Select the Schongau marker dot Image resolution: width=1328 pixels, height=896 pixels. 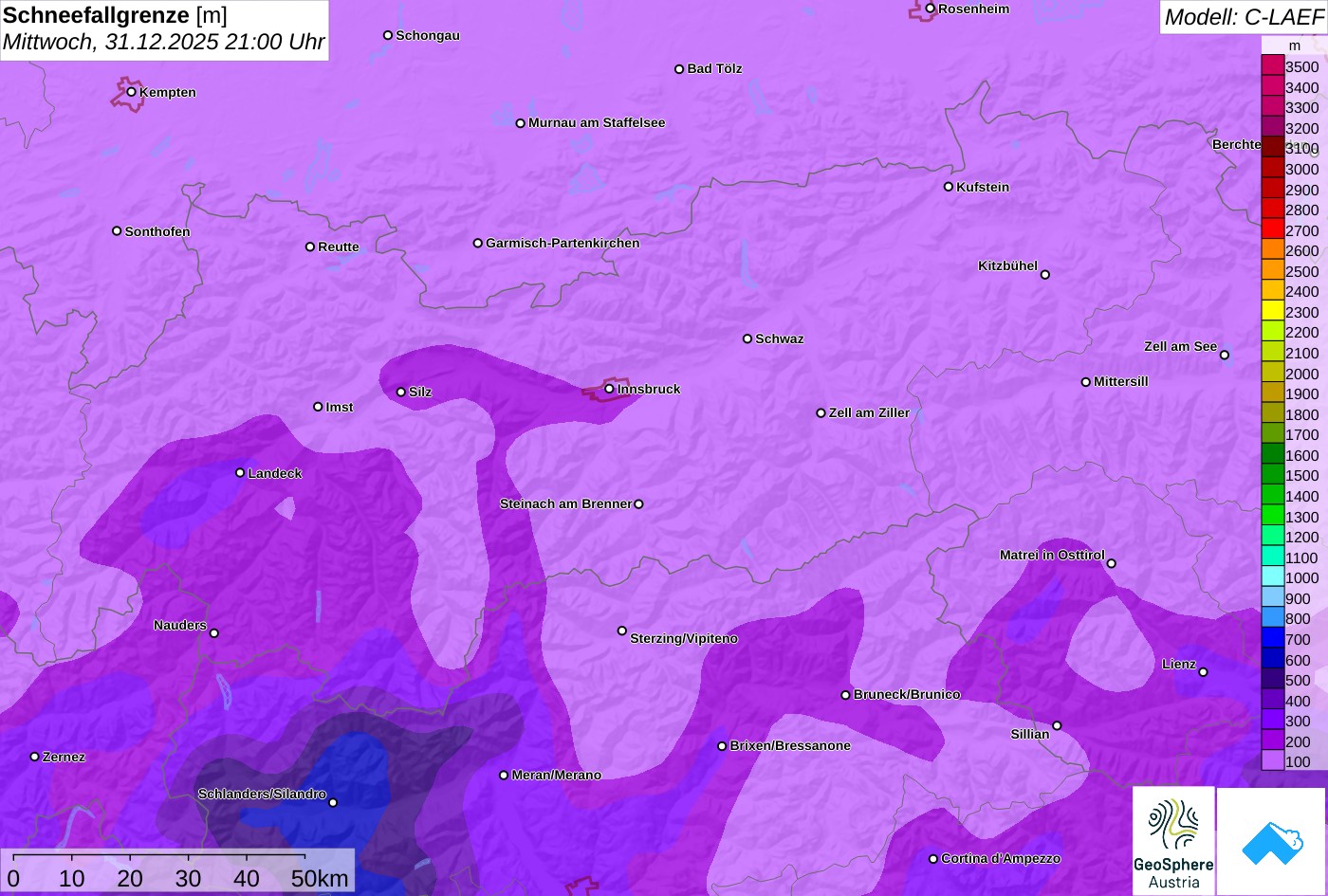tap(388, 35)
